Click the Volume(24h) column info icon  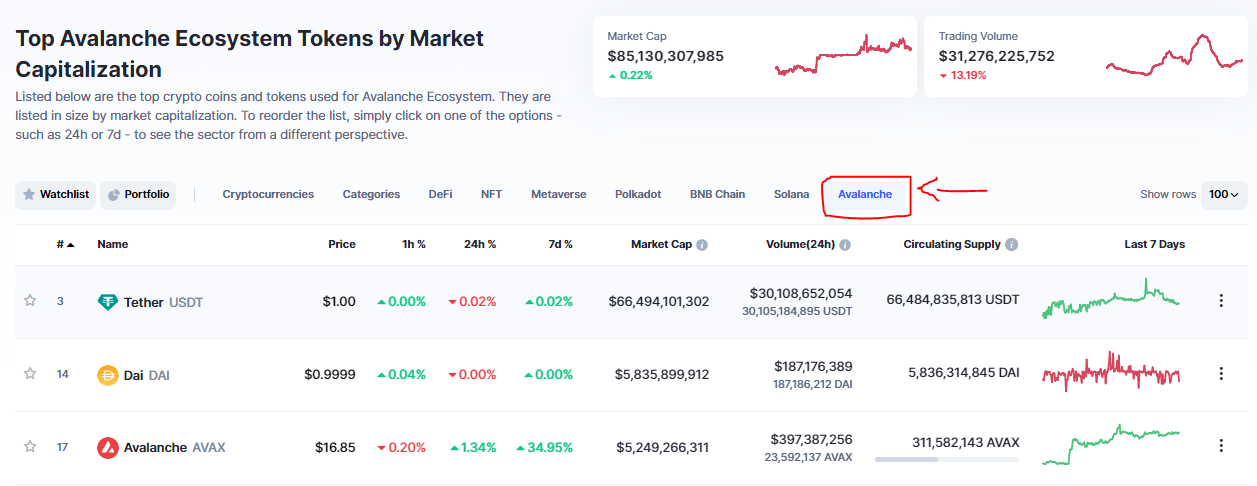click(x=845, y=245)
